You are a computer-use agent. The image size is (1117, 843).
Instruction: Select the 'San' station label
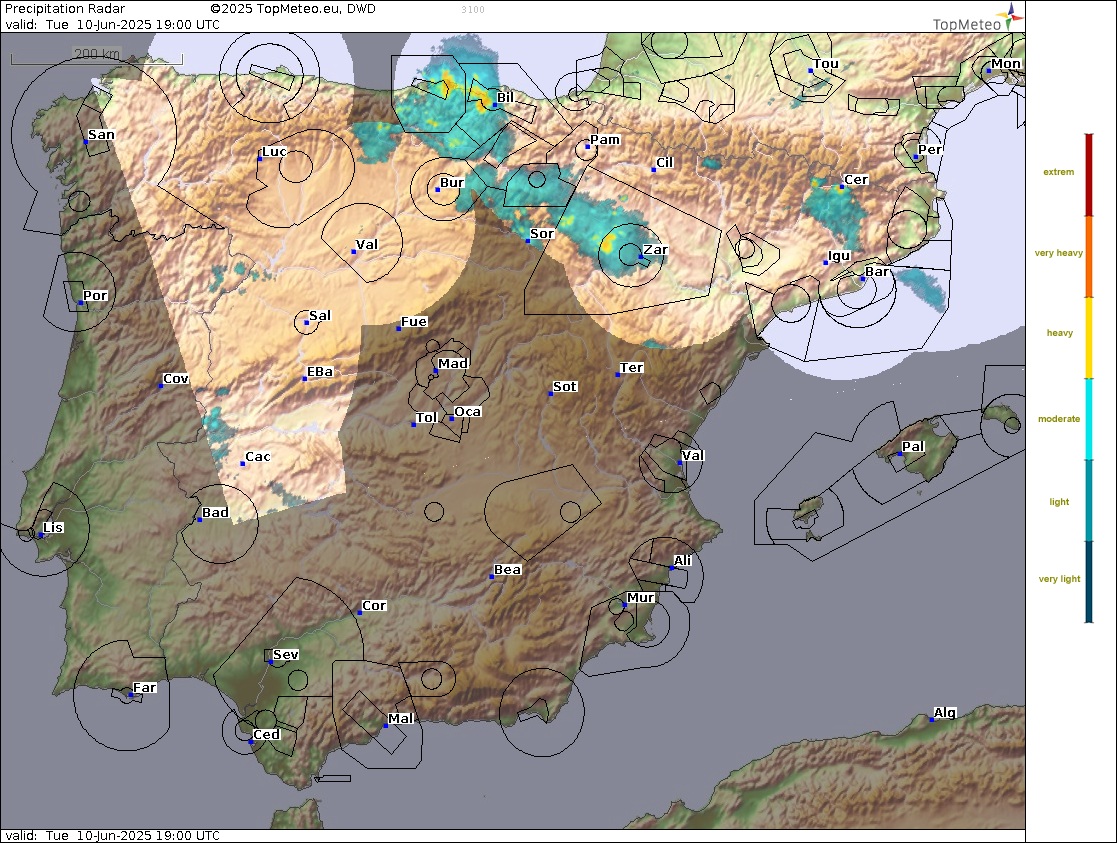(101, 135)
